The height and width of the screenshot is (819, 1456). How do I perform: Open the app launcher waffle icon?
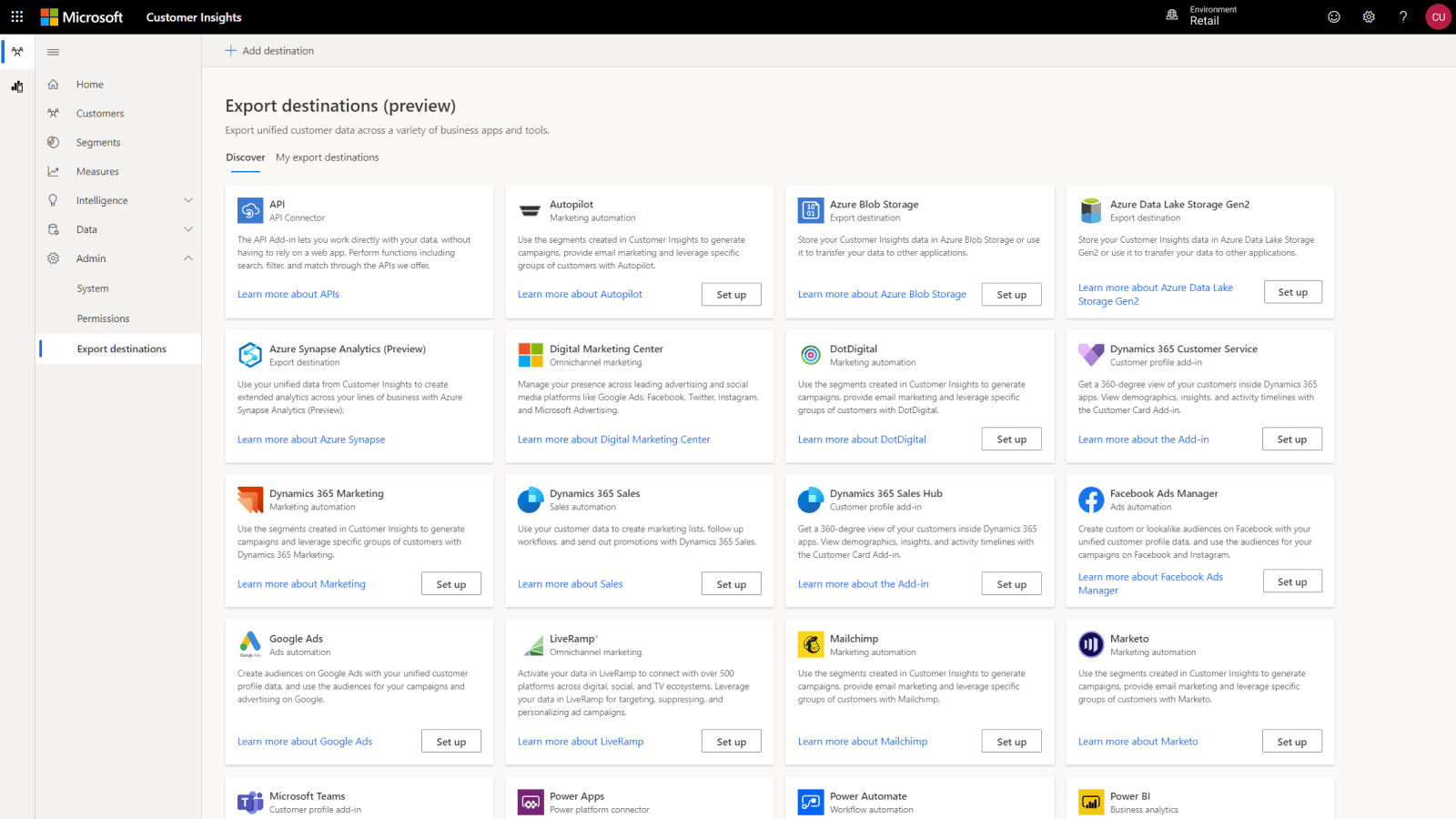pyautogui.click(x=17, y=16)
